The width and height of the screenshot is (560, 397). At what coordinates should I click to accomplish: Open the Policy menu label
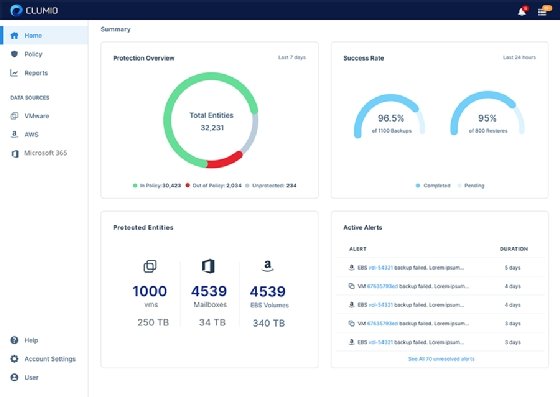(33, 54)
